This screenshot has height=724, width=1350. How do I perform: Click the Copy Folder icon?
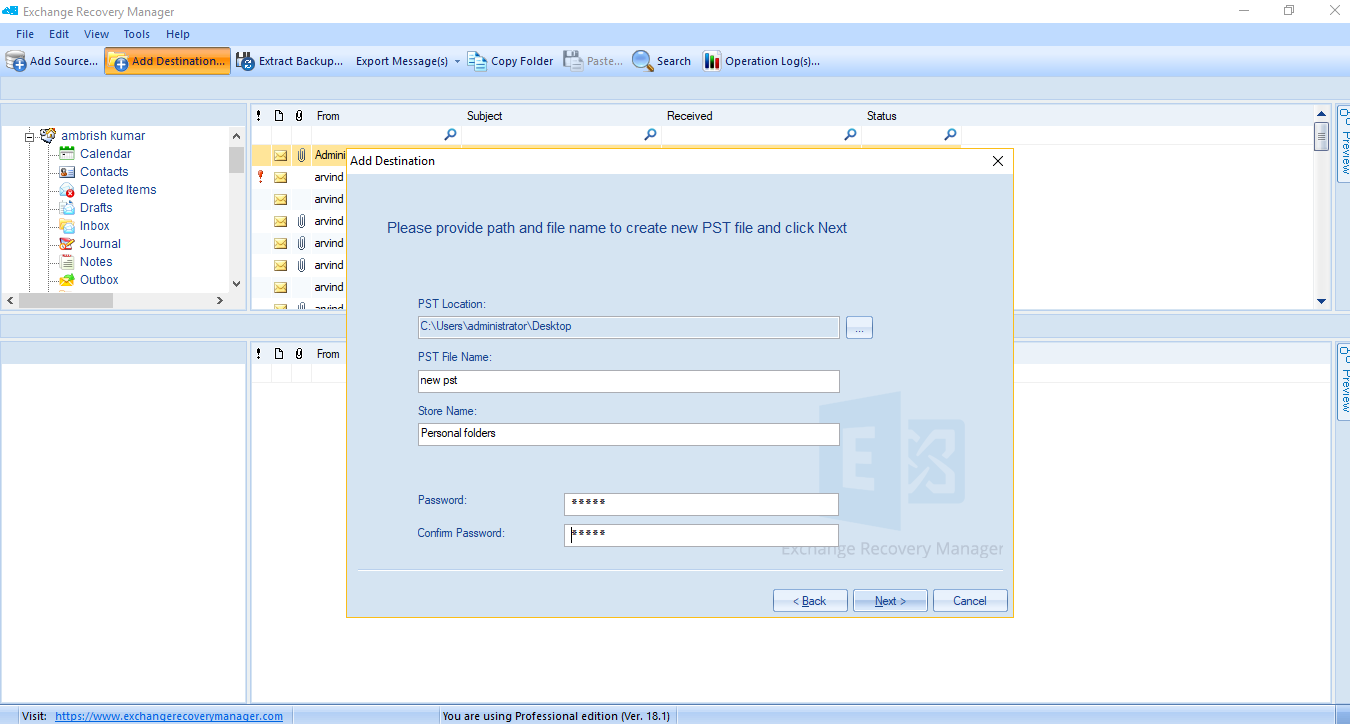coord(477,61)
